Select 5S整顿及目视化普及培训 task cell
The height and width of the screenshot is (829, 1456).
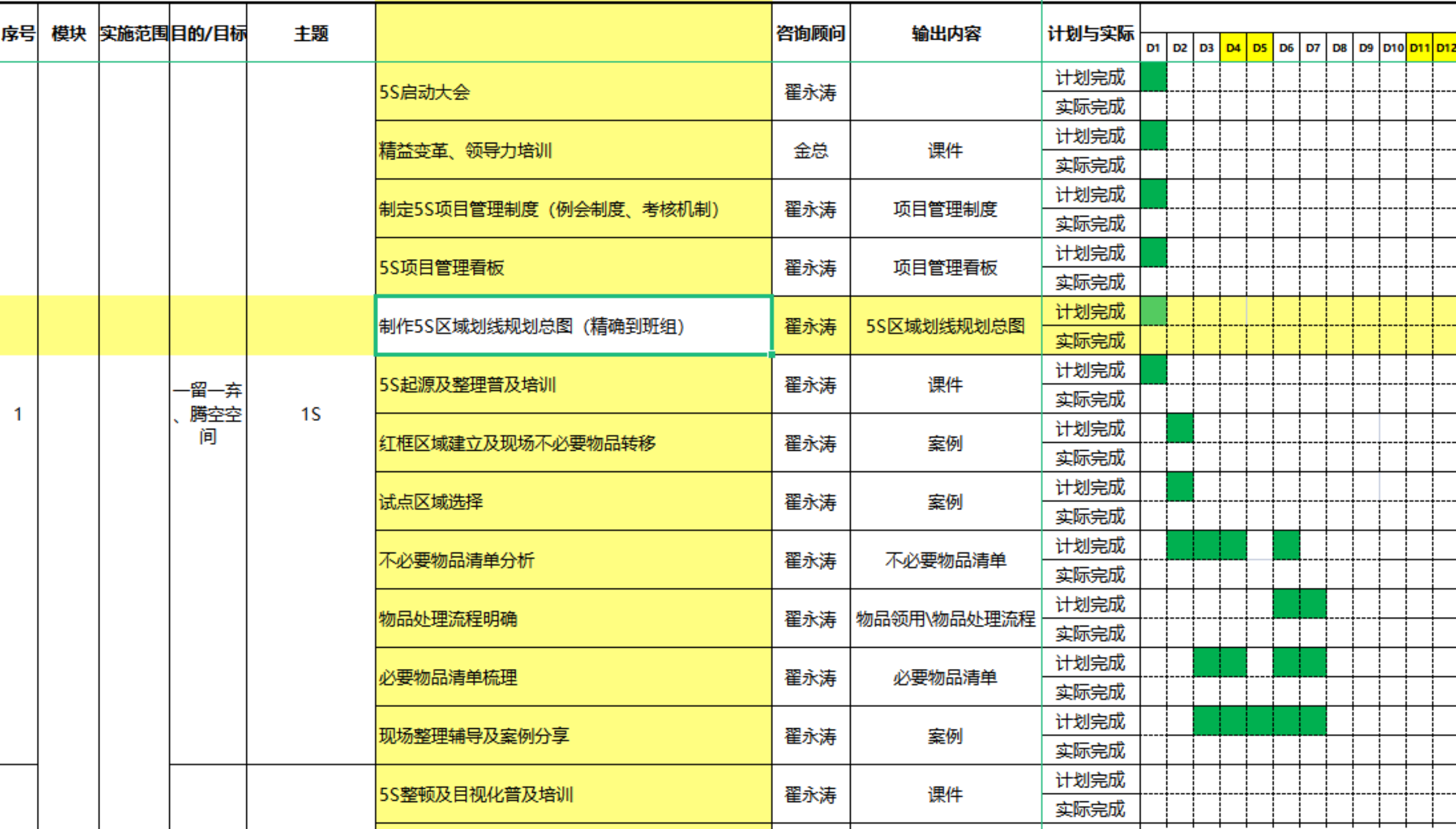point(573,794)
